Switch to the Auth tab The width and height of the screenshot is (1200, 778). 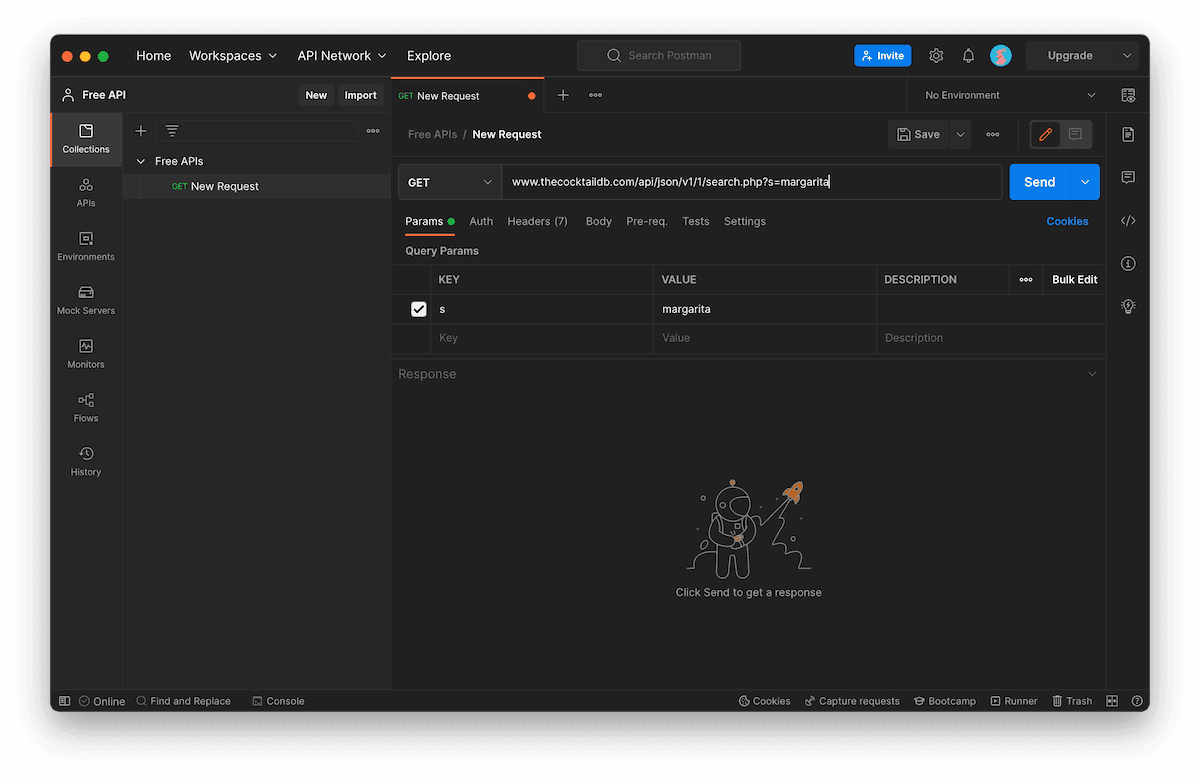[481, 221]
